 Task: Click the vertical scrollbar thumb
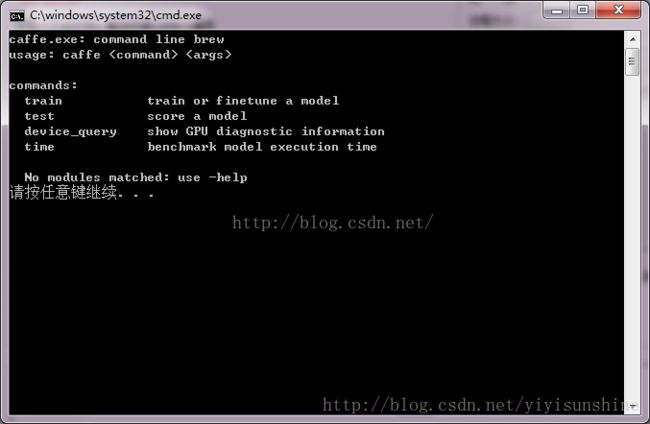(633, 62)
